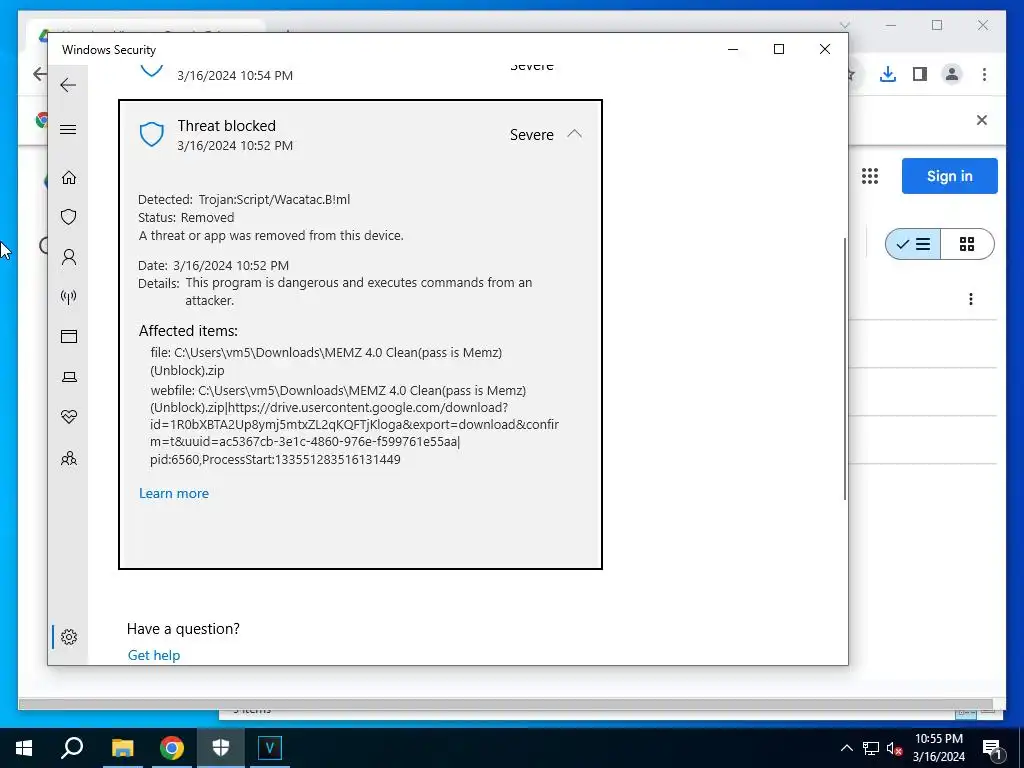Click the 'Status: Removed' text
This screenshot has width=1024, height=768.
point(186,217)
